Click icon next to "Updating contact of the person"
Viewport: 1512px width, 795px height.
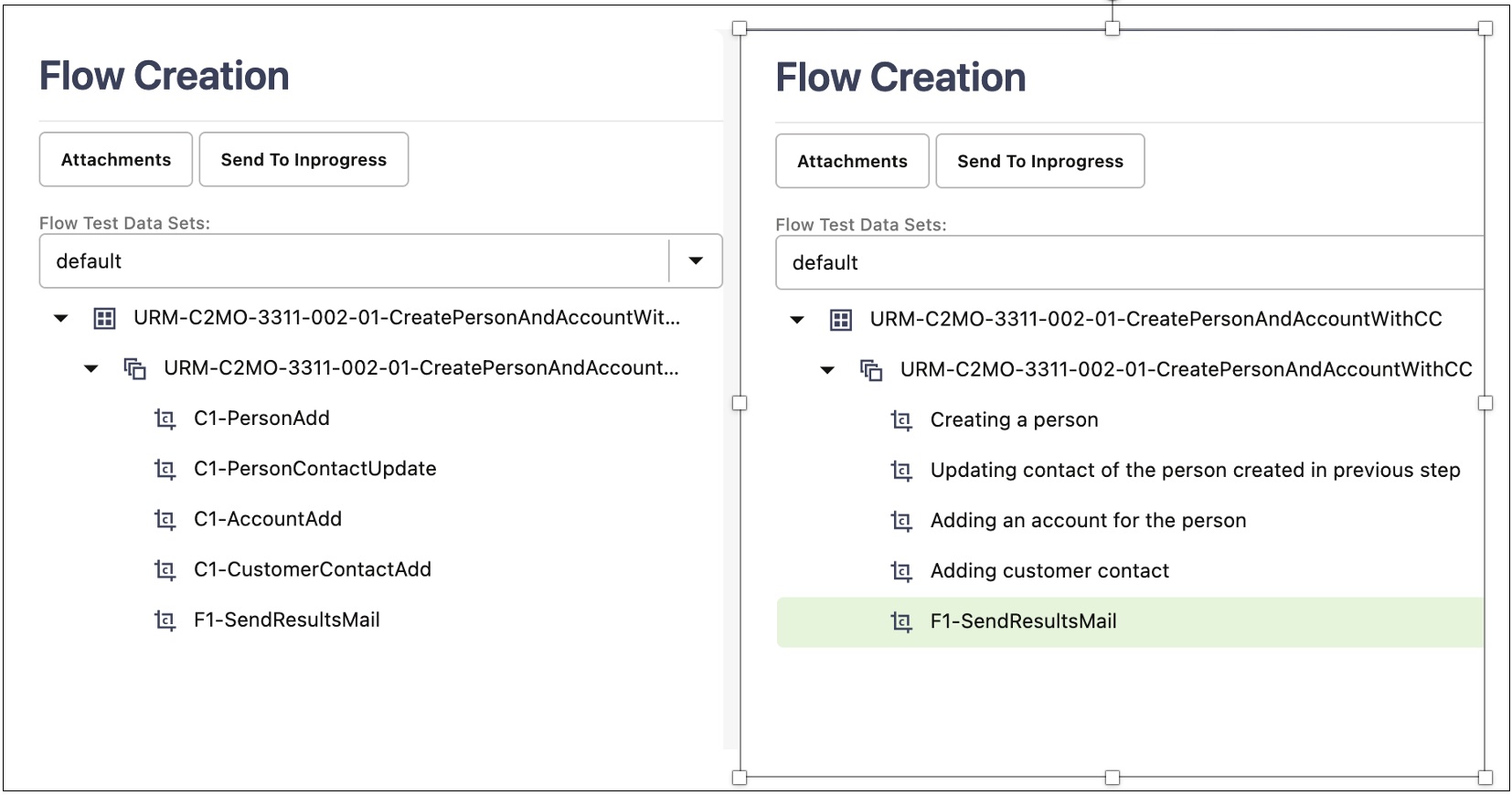tap(901, 471)
